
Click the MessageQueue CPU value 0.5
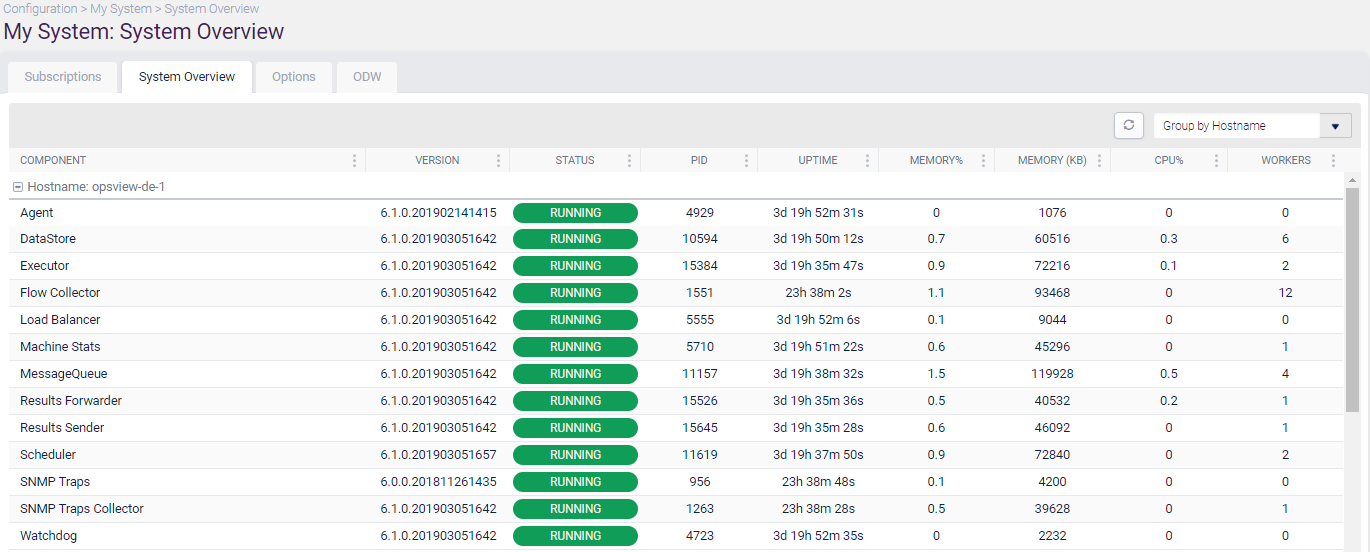(x=1168, y=374)
